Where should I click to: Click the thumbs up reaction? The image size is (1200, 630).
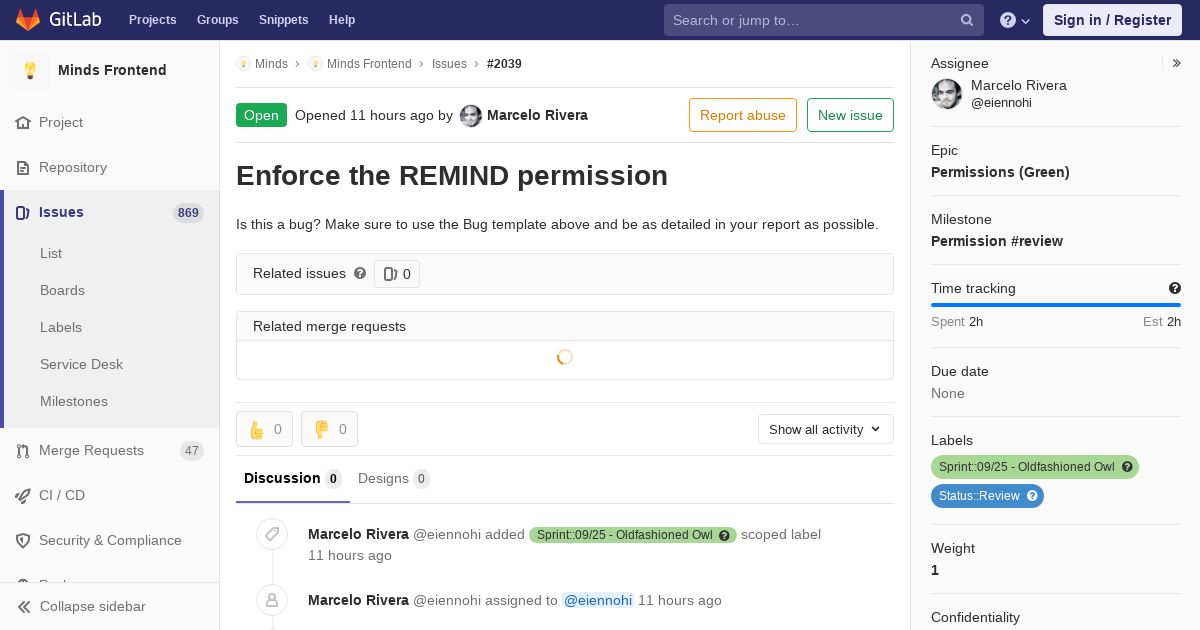tap(264, 429)
